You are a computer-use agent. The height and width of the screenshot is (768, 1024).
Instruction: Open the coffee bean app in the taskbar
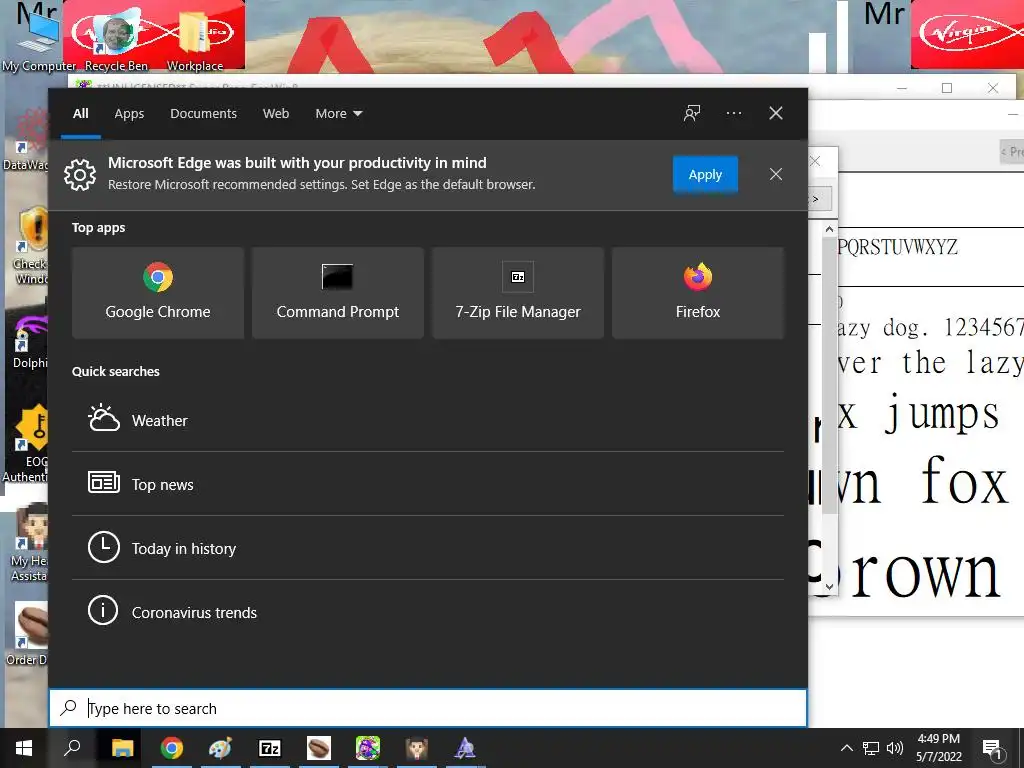pos(319,748)
